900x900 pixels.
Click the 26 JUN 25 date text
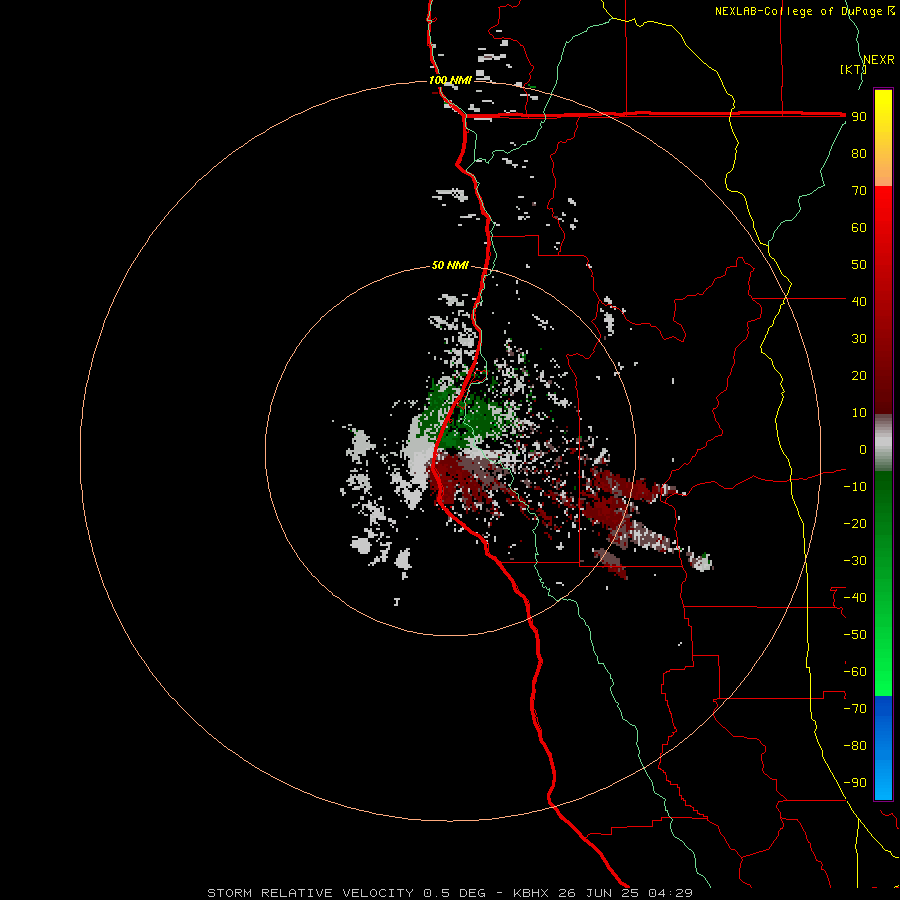click(x=599, y=893)
